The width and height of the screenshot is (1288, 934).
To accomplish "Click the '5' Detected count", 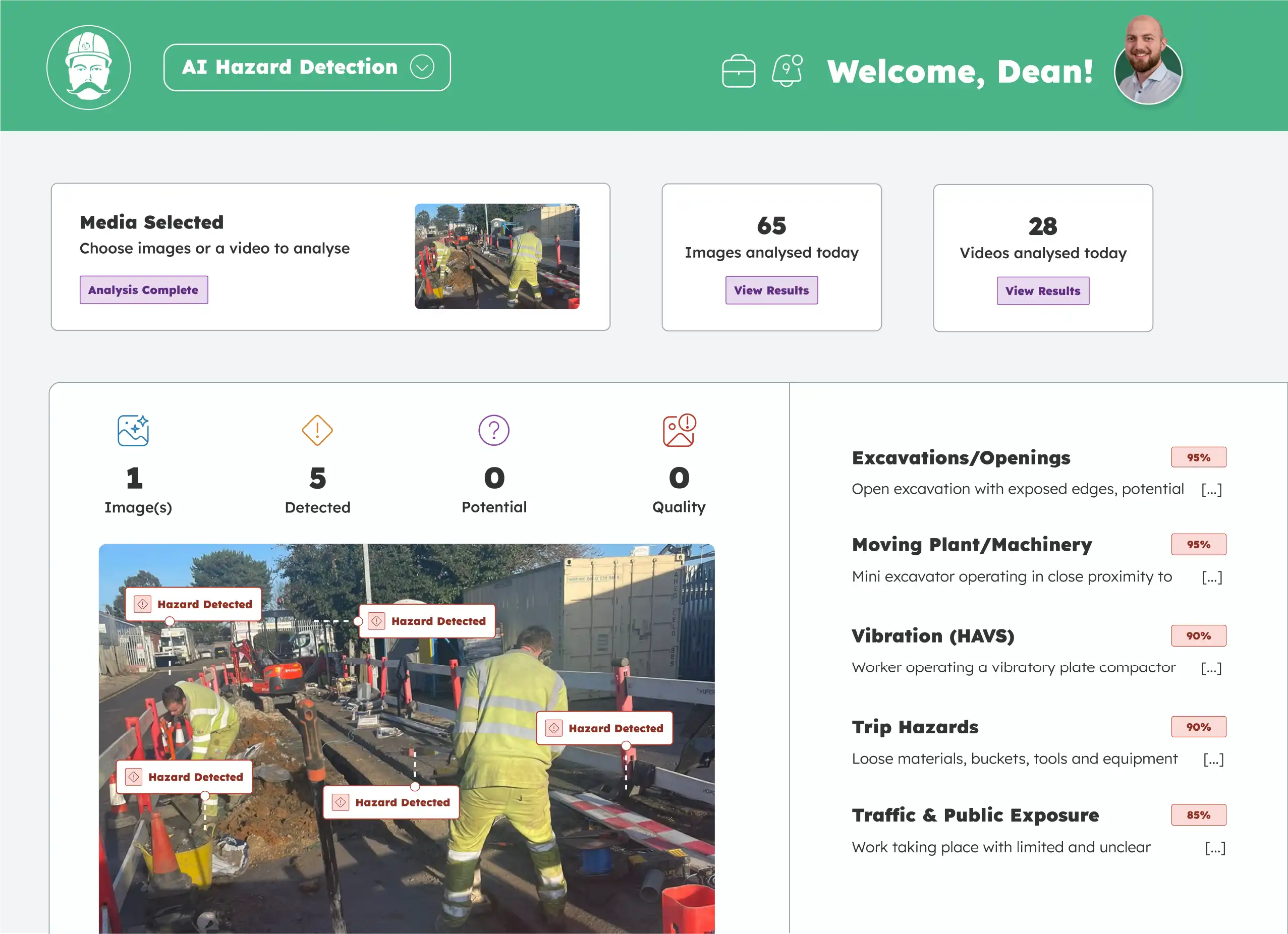I will [x=317, y=478].
